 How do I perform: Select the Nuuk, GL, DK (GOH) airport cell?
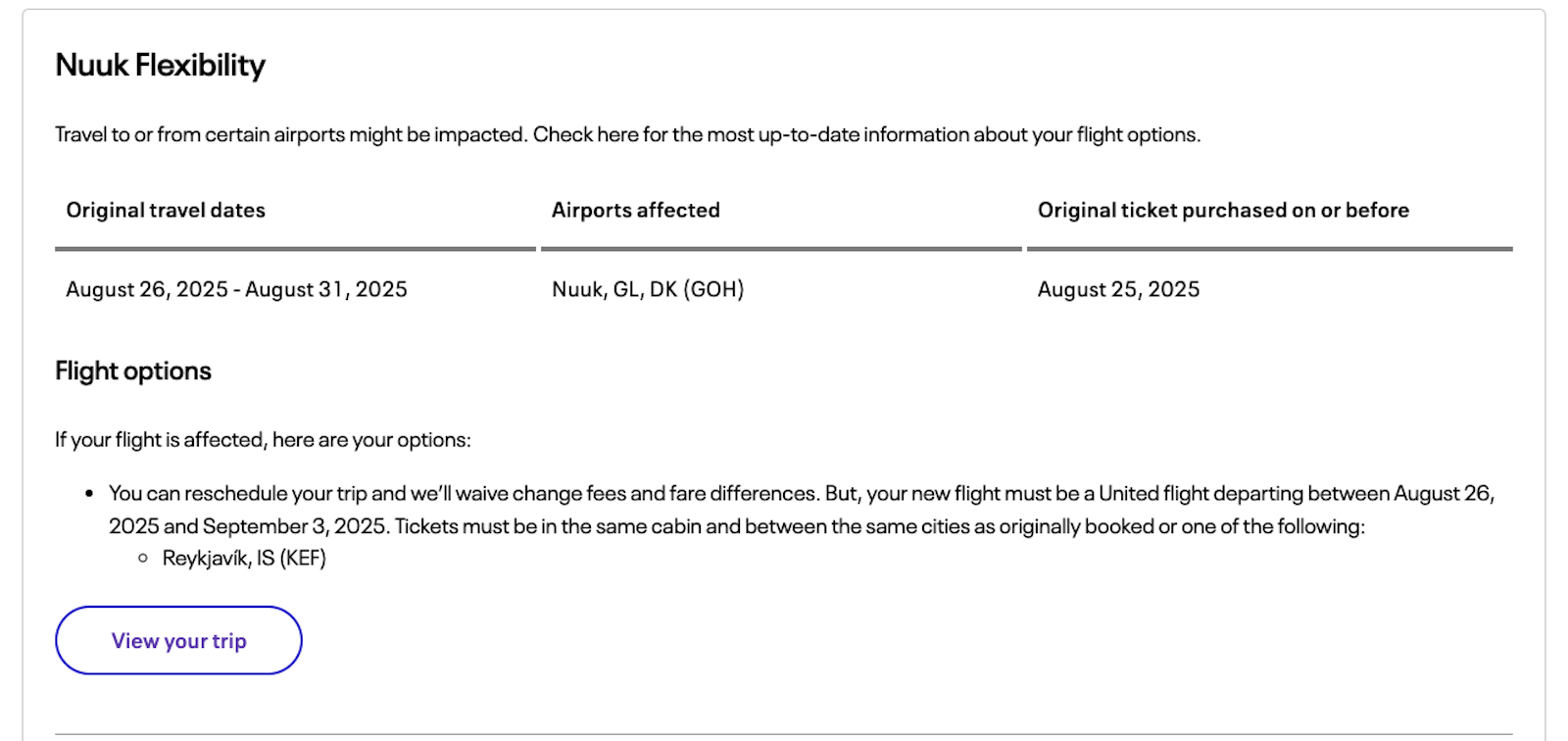[648, 289]
